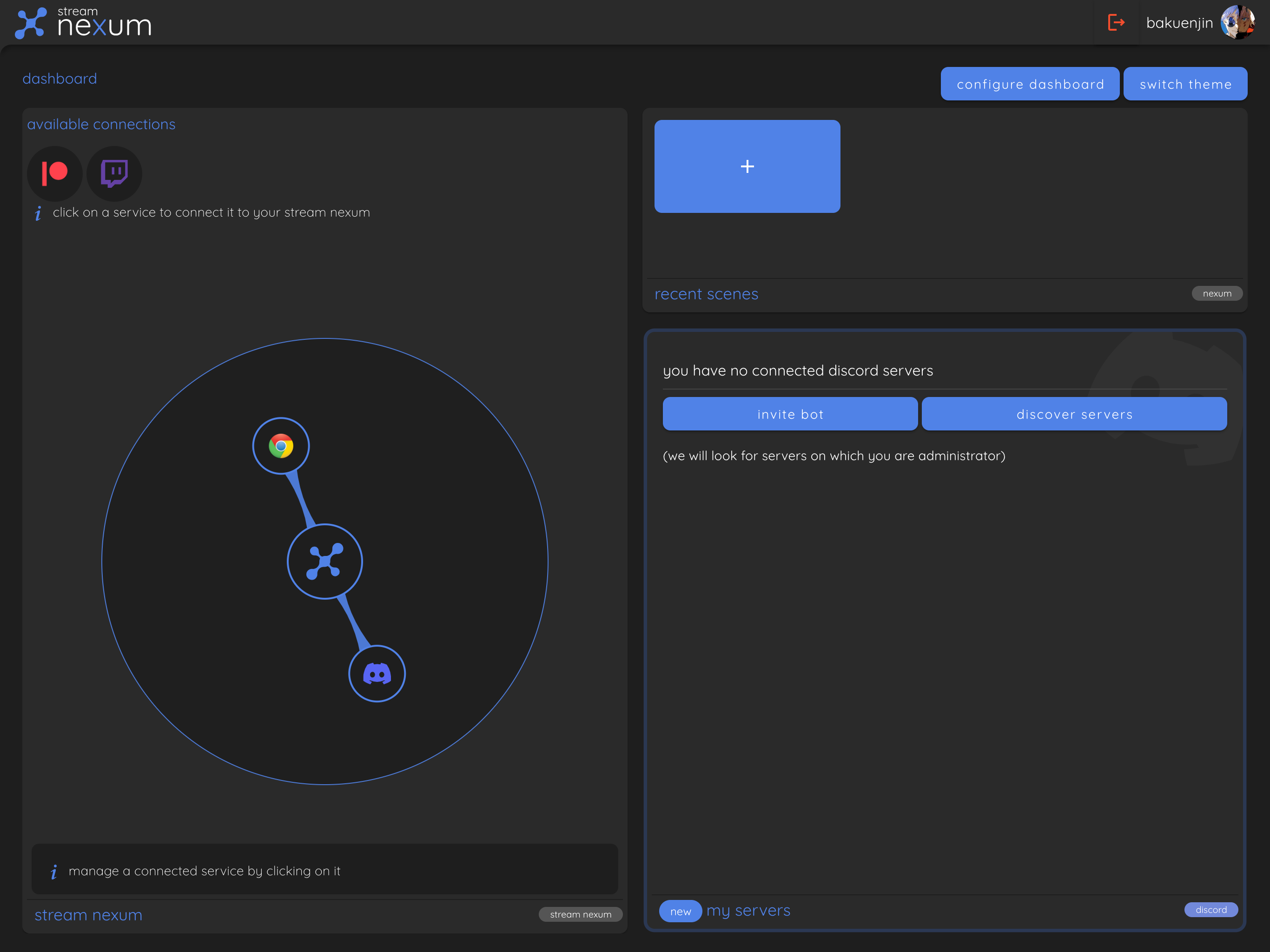Click the invite bot button
Image resolution: width=1270 pixels, height=952 pixels.
click(790, 414)
